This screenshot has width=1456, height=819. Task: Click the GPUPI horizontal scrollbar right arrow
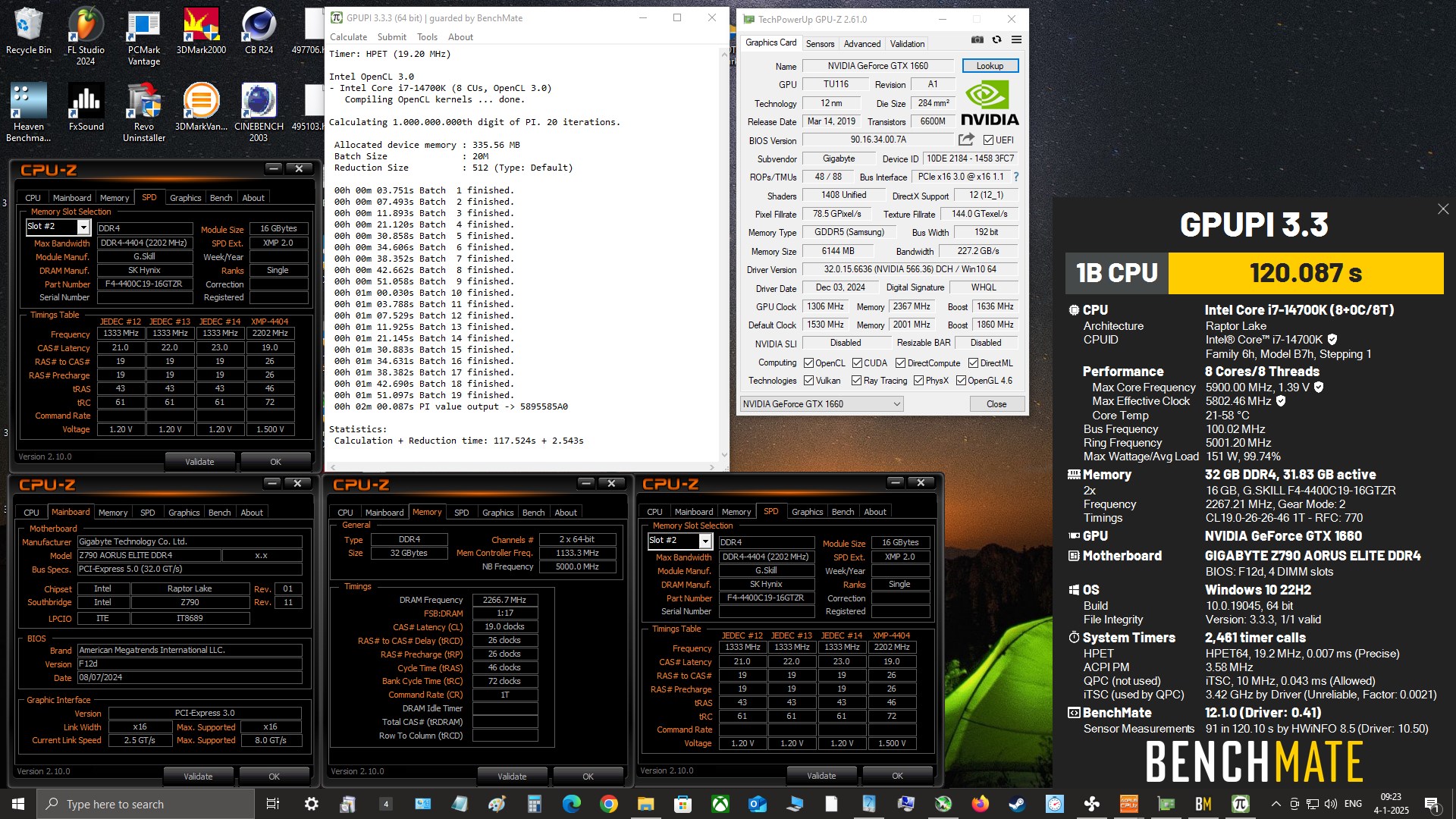pos(711,467)
